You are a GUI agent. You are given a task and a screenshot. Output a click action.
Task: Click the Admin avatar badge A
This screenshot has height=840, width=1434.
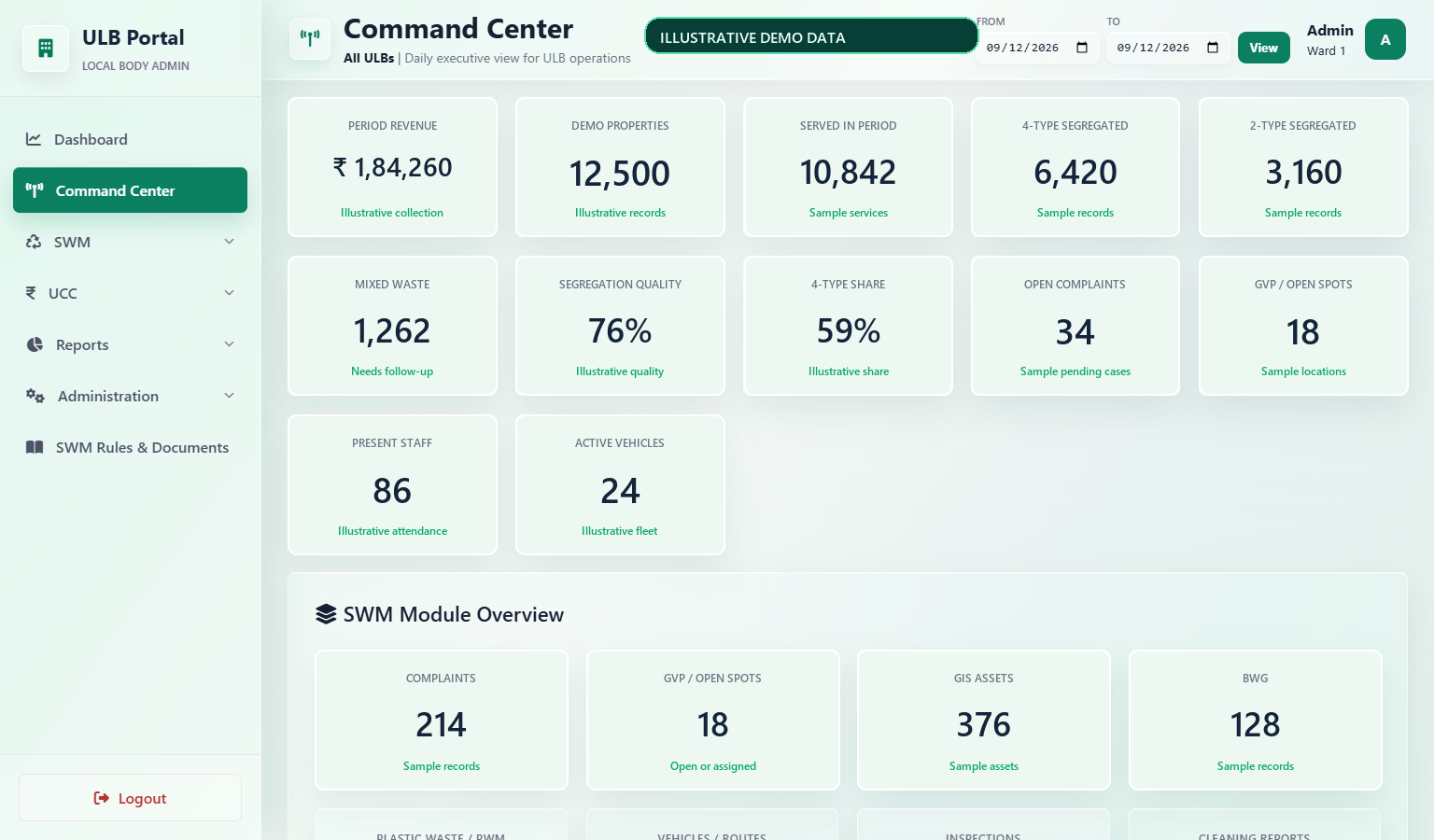click(x=1385, y=39)
